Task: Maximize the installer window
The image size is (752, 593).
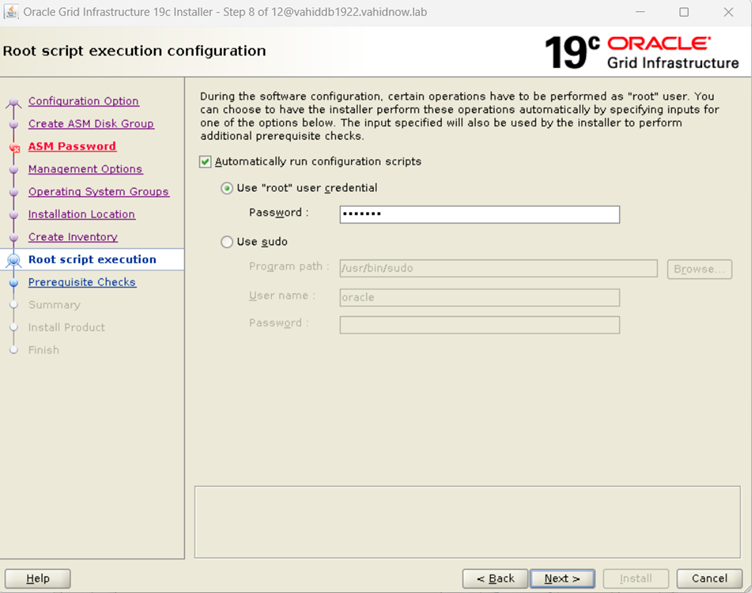Action: click(x=684, y=12)
